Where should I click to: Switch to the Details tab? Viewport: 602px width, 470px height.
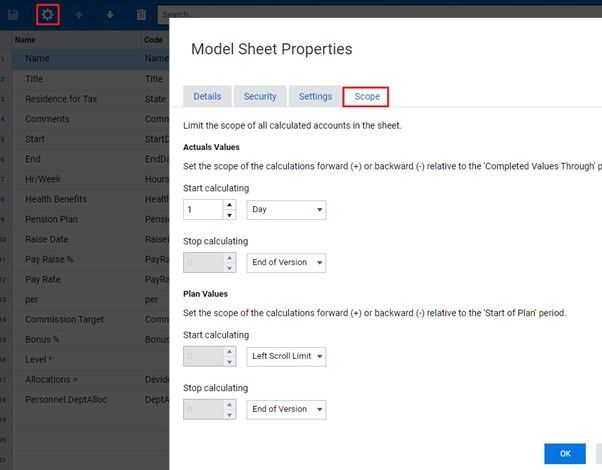coord(207,96)
